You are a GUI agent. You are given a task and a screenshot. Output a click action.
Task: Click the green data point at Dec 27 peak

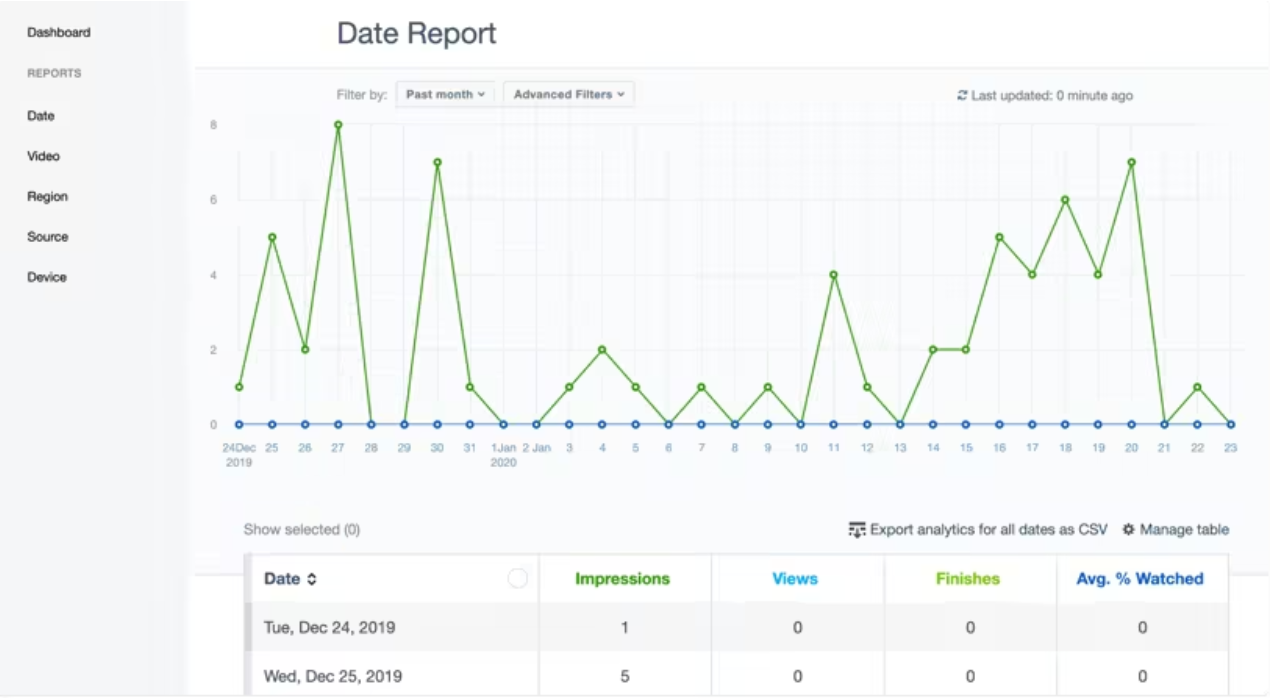(338, 125)
